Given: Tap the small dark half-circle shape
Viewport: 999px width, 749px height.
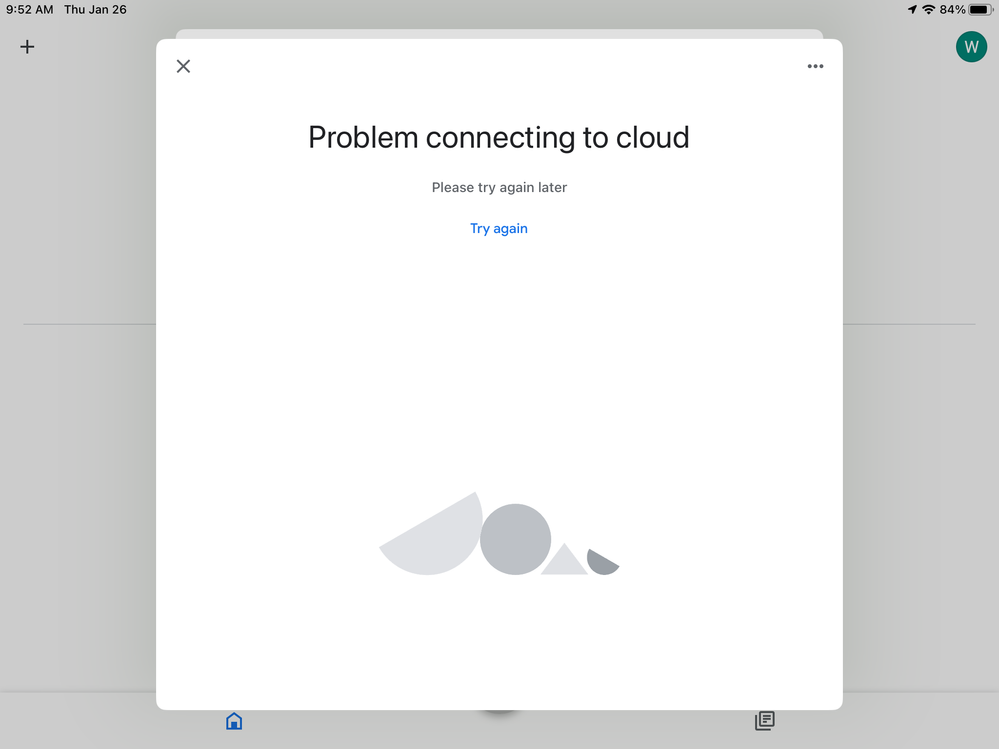Looking at the screenshot, I should [602, 562].
